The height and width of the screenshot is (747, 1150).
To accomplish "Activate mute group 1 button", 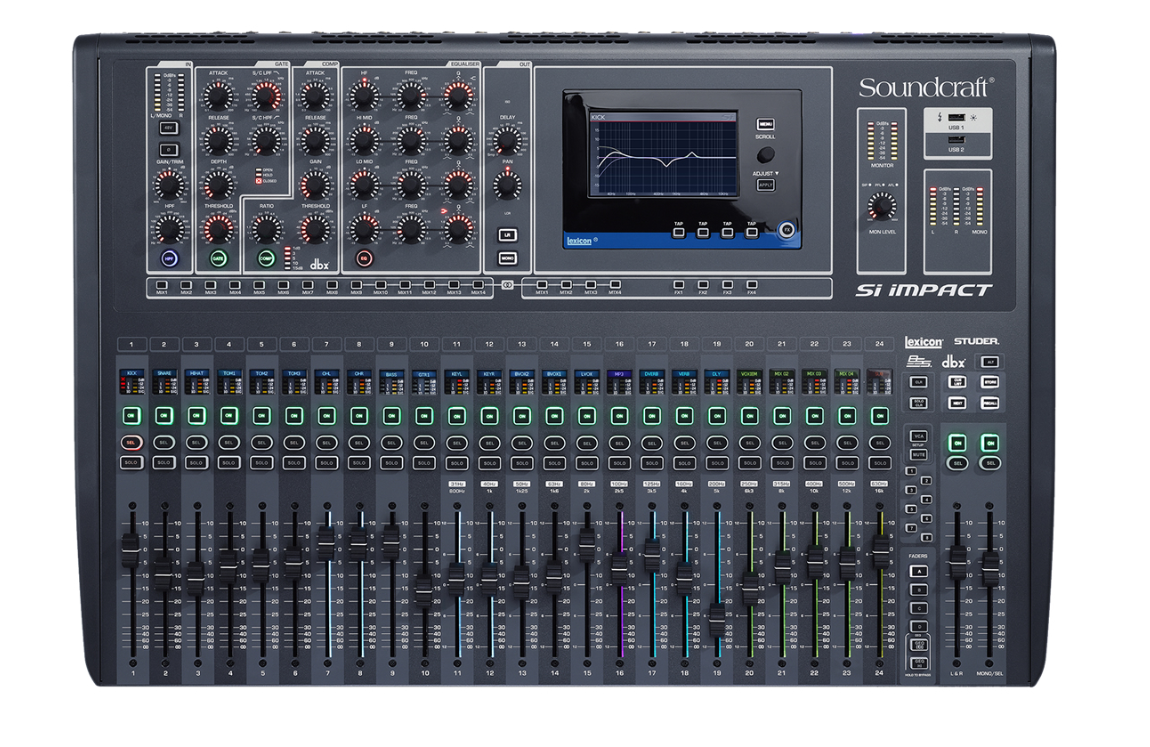I will tap(911, 471).
